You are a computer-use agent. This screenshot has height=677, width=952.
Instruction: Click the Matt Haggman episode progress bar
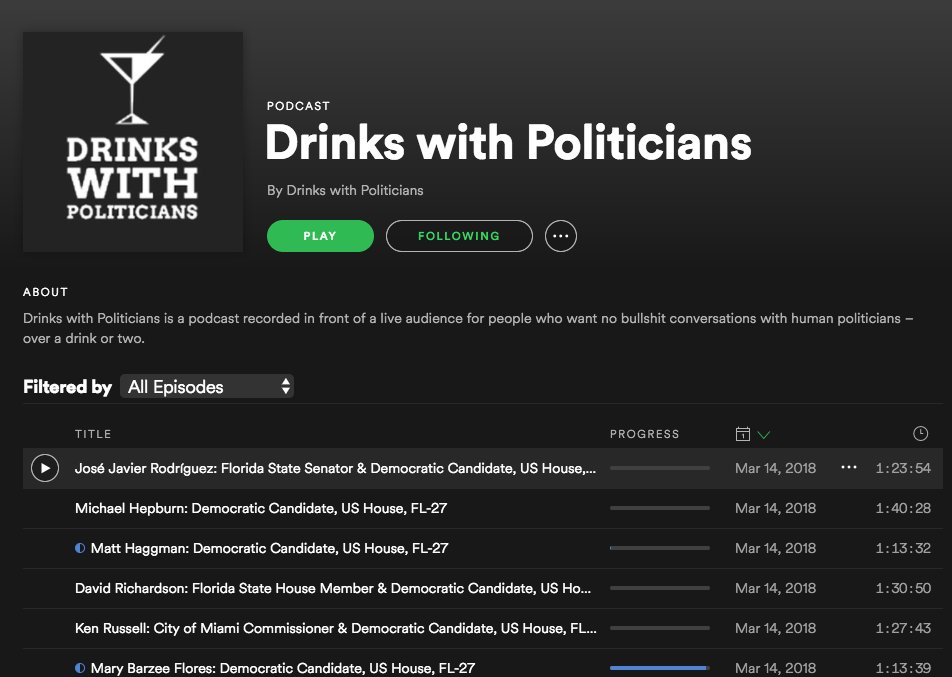[x=660, y=548]
